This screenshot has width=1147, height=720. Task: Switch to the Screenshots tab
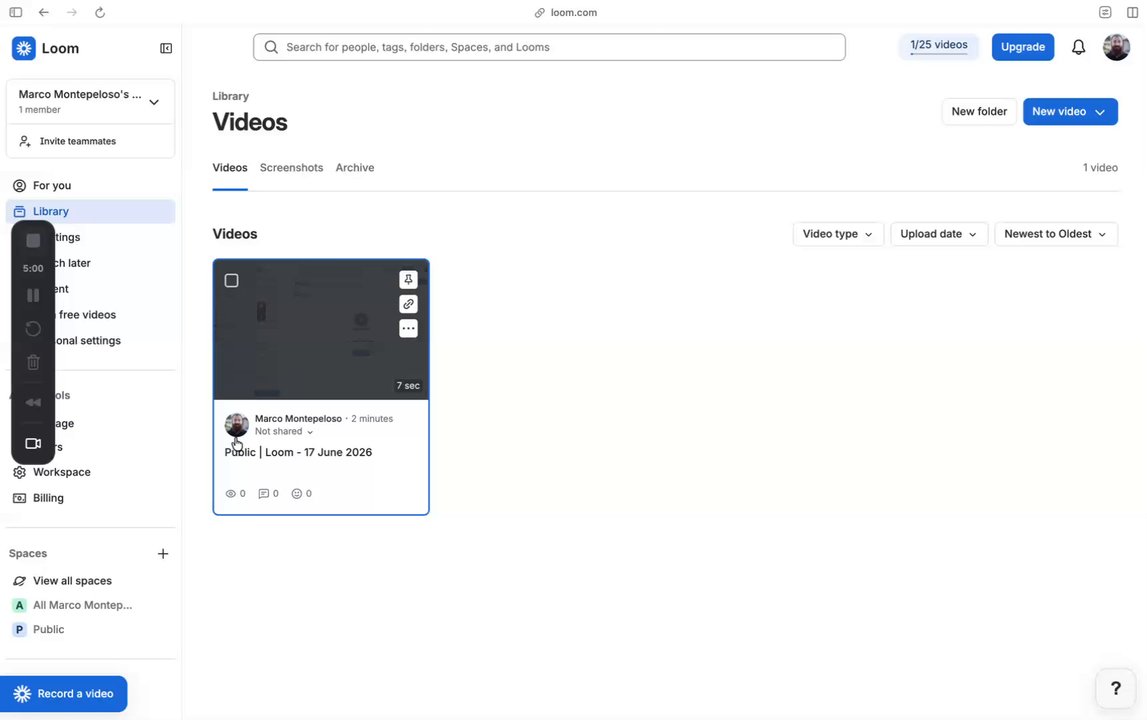(291, 168)
